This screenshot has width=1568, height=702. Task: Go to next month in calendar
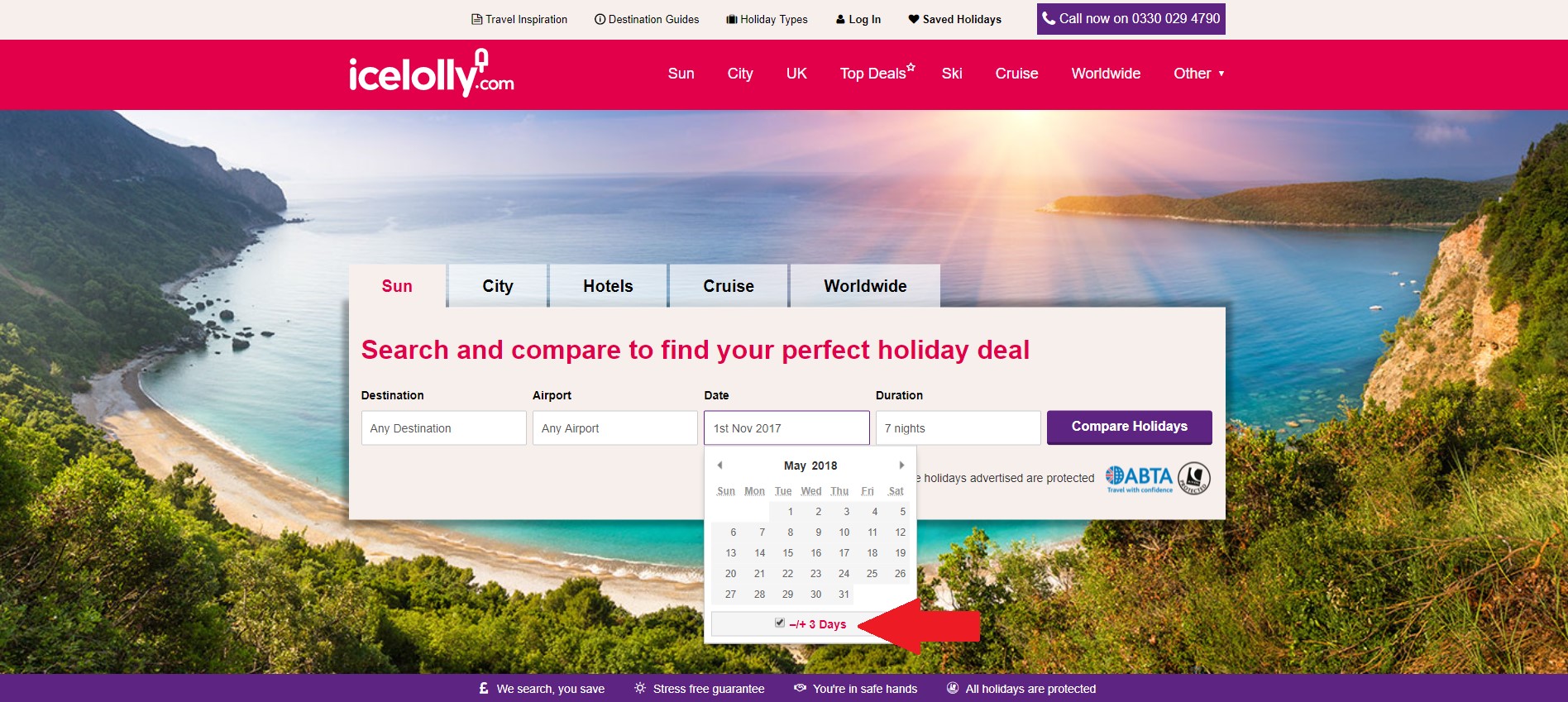point(901,465)
